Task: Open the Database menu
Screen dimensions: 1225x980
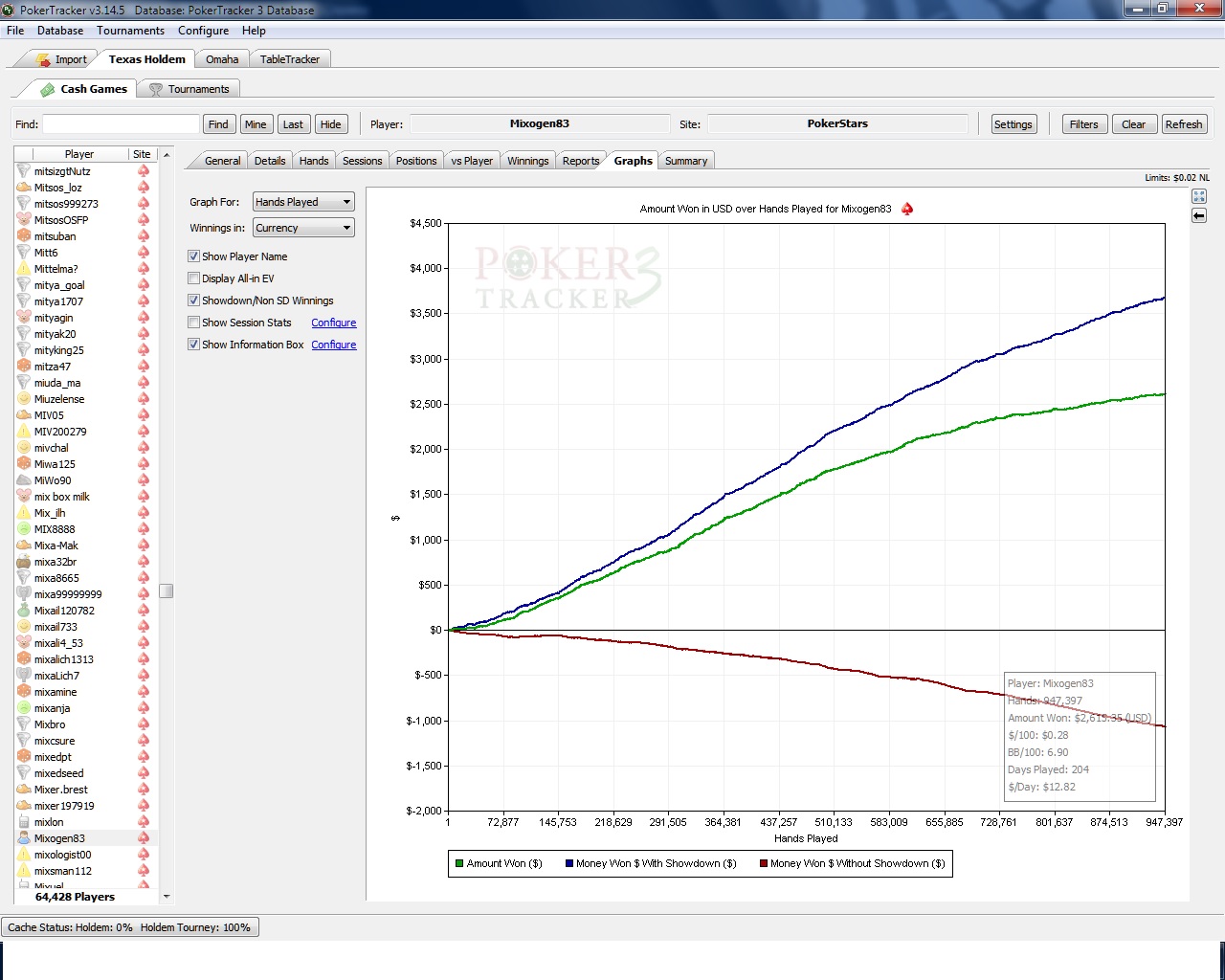Action: click(60, 31)
